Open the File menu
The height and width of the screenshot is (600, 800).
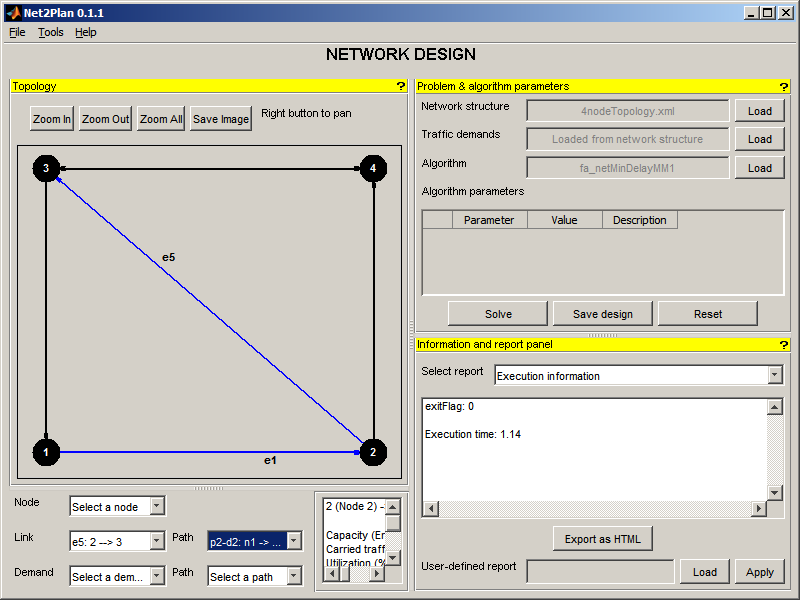[x=17, y=32]
